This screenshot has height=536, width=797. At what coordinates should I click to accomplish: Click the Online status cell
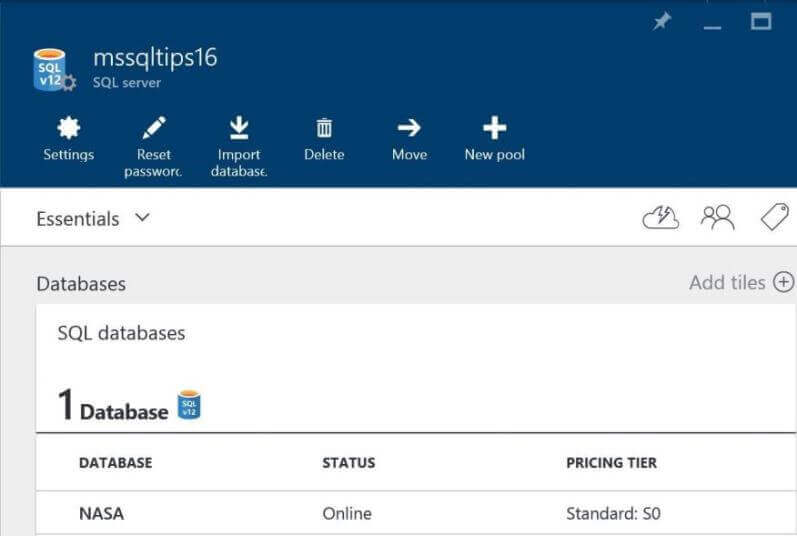click(347, 514)
